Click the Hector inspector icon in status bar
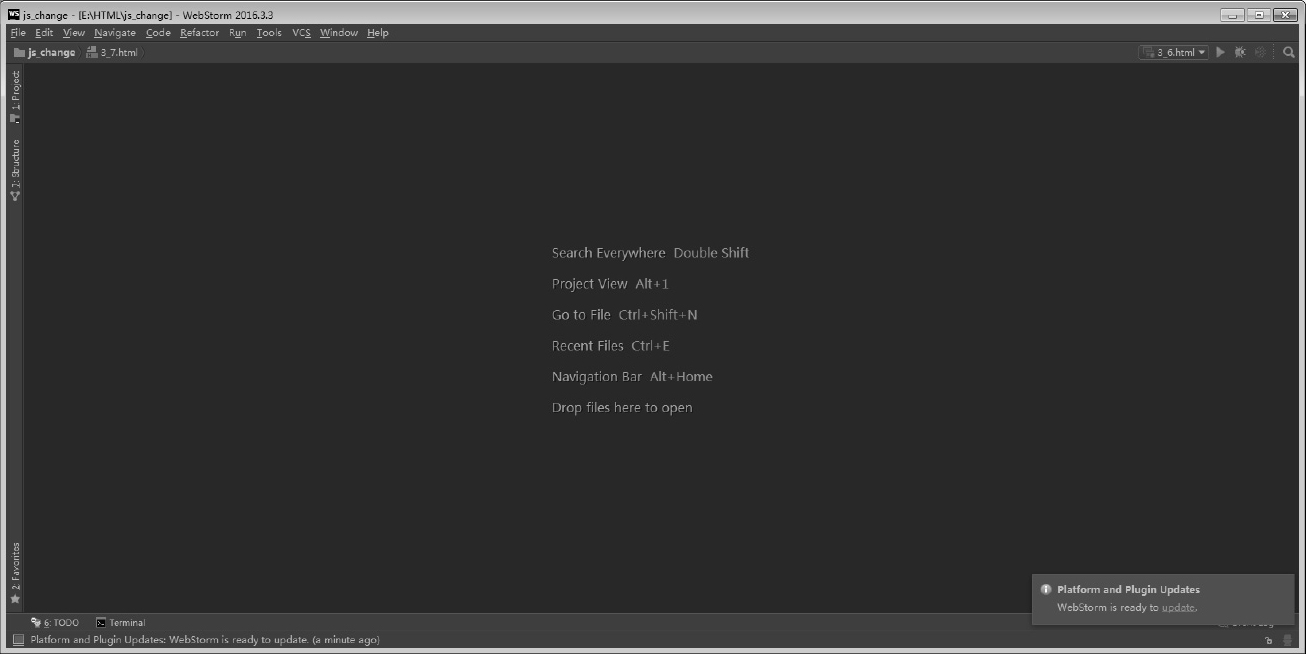The width and height of the screenshot is (1306, 654). [x=1288, y=640]
